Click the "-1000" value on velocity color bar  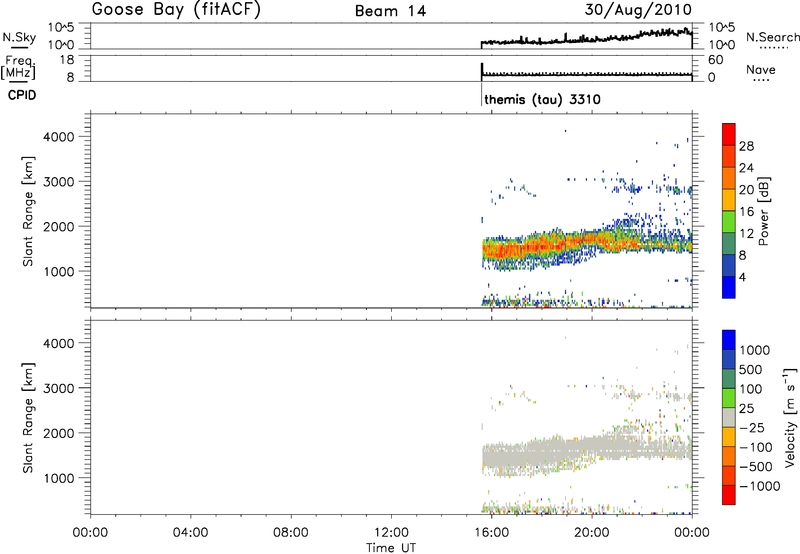(759, 486)
